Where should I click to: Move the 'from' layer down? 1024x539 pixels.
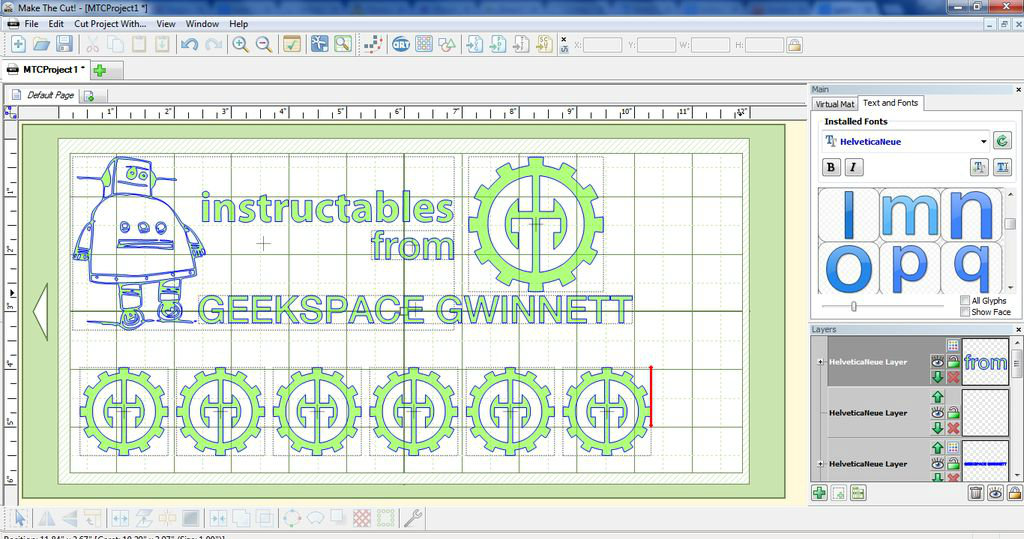937,377
